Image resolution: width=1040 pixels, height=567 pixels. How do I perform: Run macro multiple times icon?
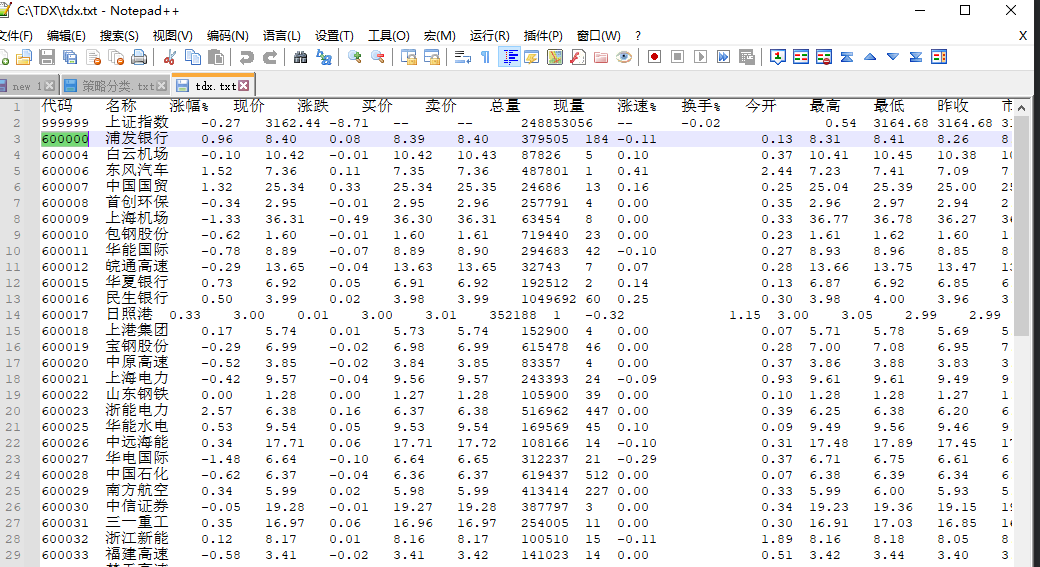(724, 57)
